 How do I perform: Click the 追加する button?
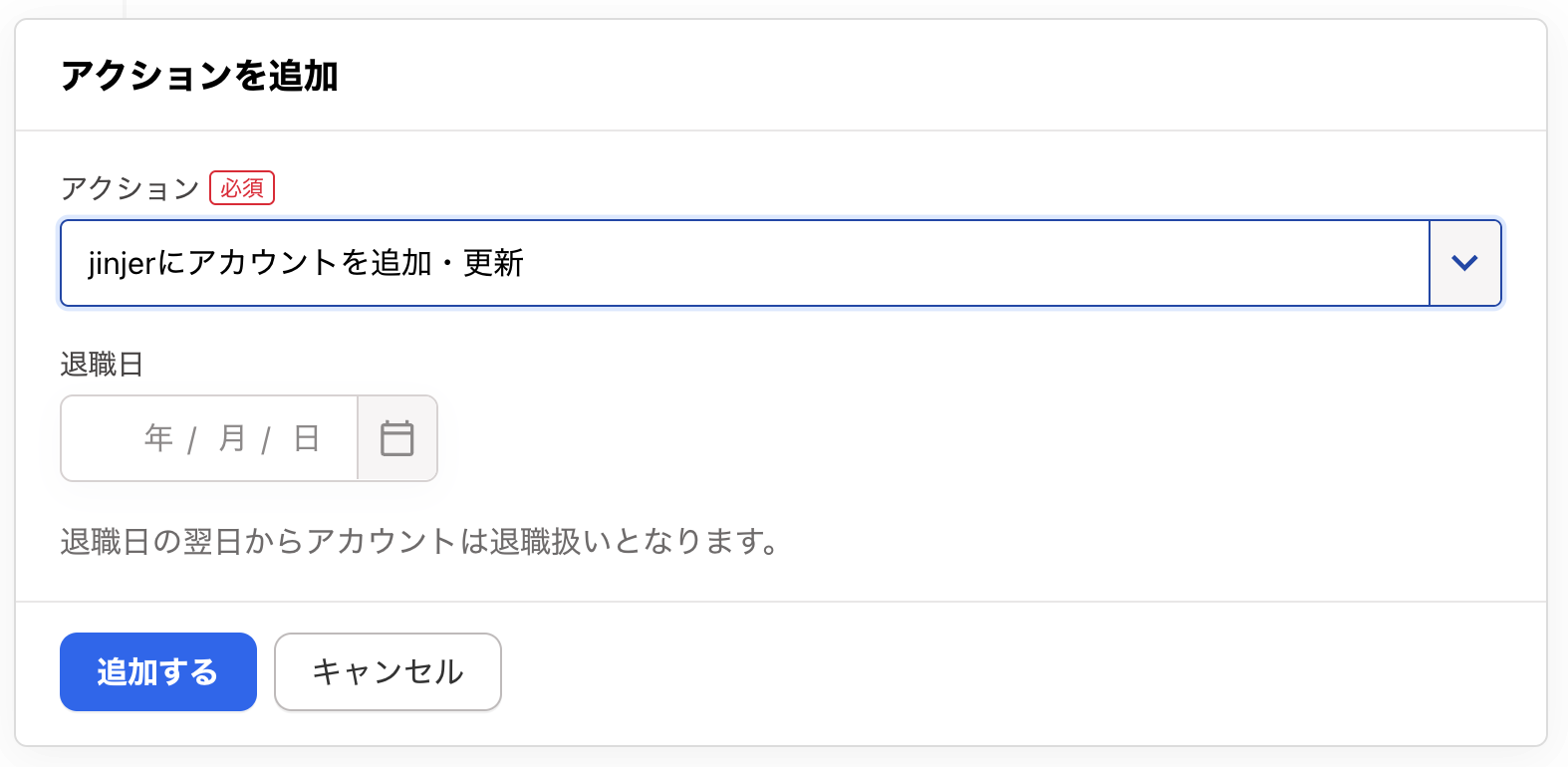(x=158, y=672)
